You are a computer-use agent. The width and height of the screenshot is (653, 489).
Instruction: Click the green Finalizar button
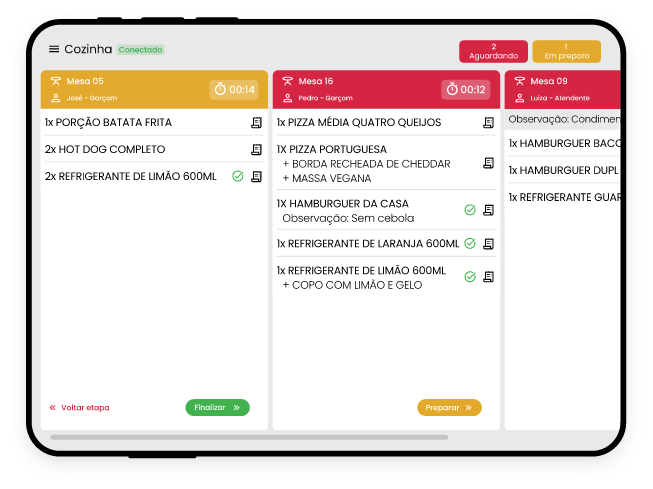217,407
